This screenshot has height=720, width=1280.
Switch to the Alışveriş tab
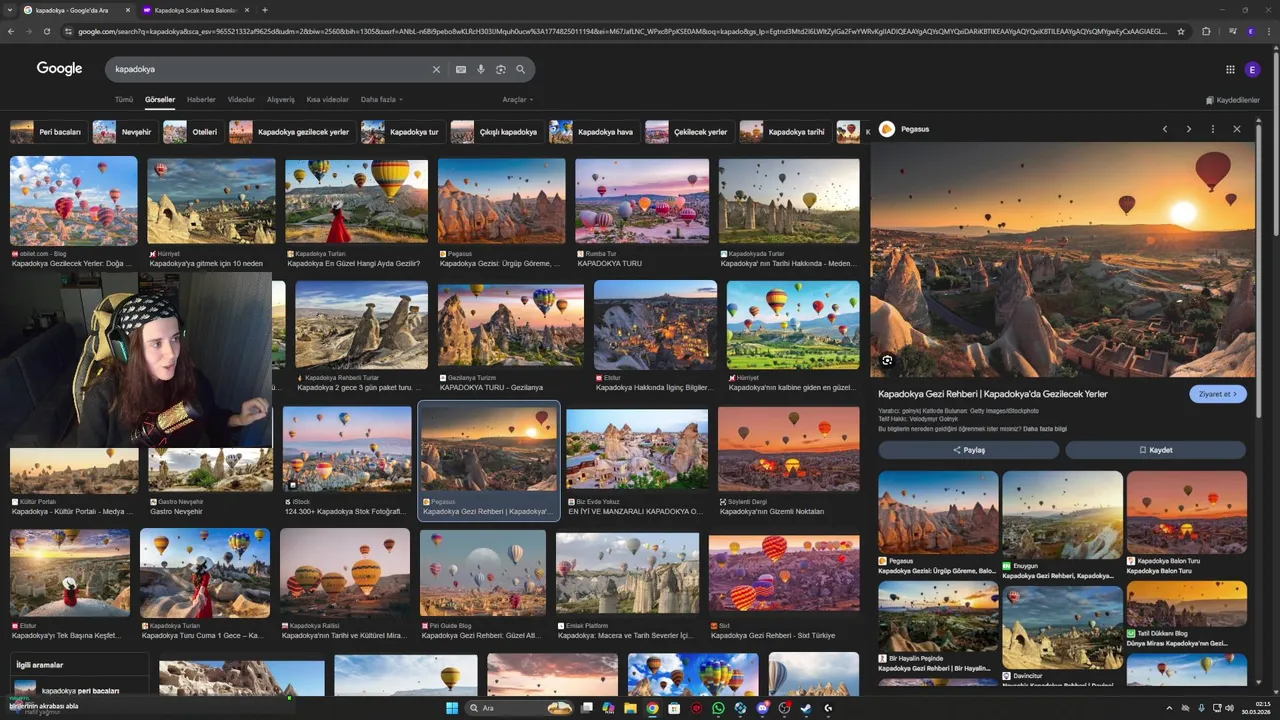pyautogui.click(x=281, y=100)
